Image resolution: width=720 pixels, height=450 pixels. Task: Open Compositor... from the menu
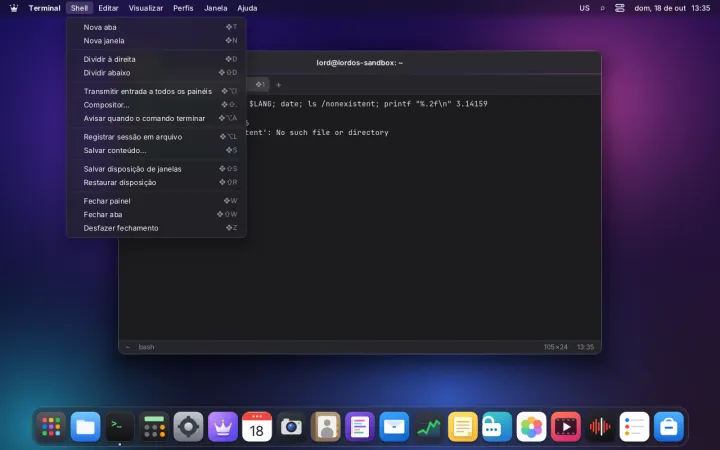point(157,105)
